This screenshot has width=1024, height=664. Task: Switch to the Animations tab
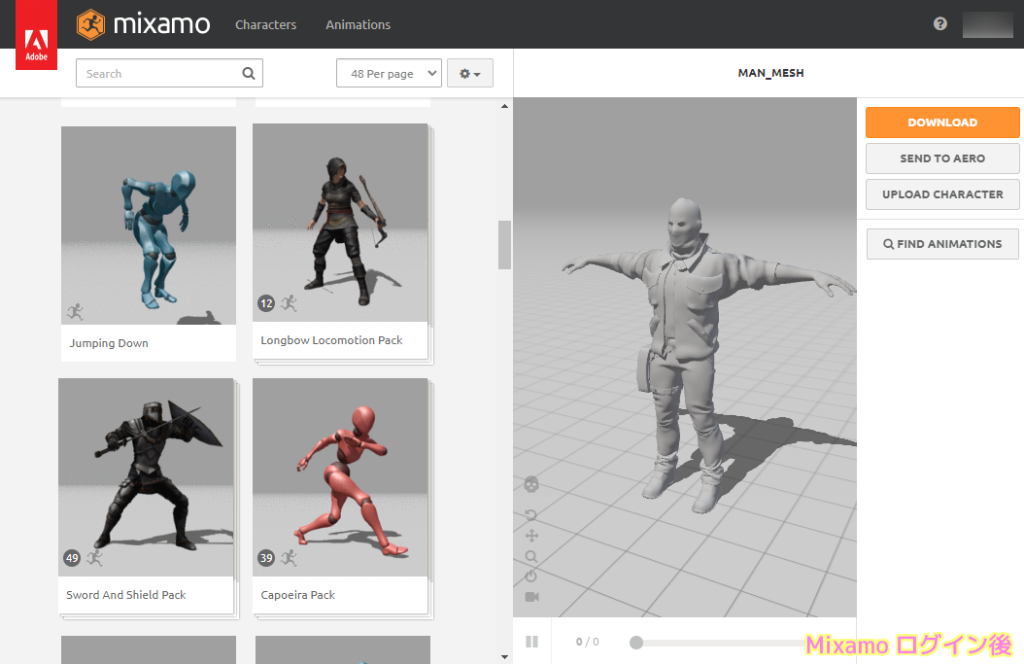point(357,24)
